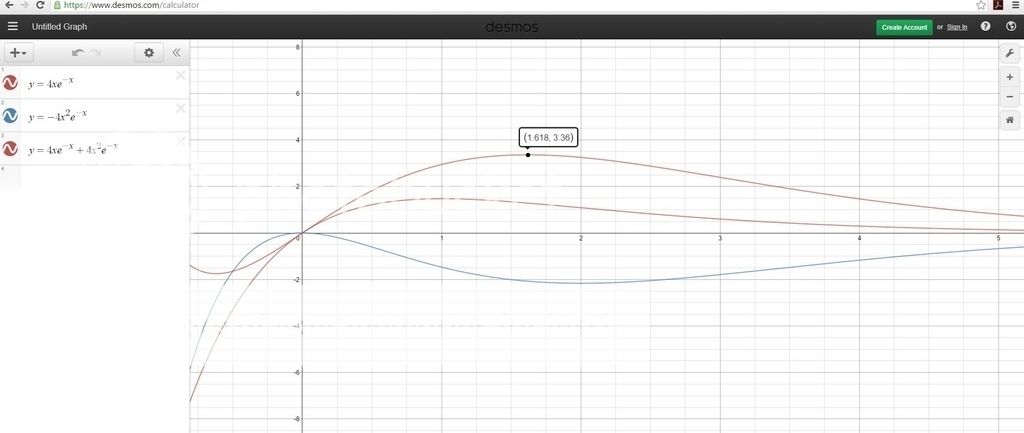Viewport: 1024px width, 433px height.
Task: Click the Untitled Graph title
Action: coord(59,27)
